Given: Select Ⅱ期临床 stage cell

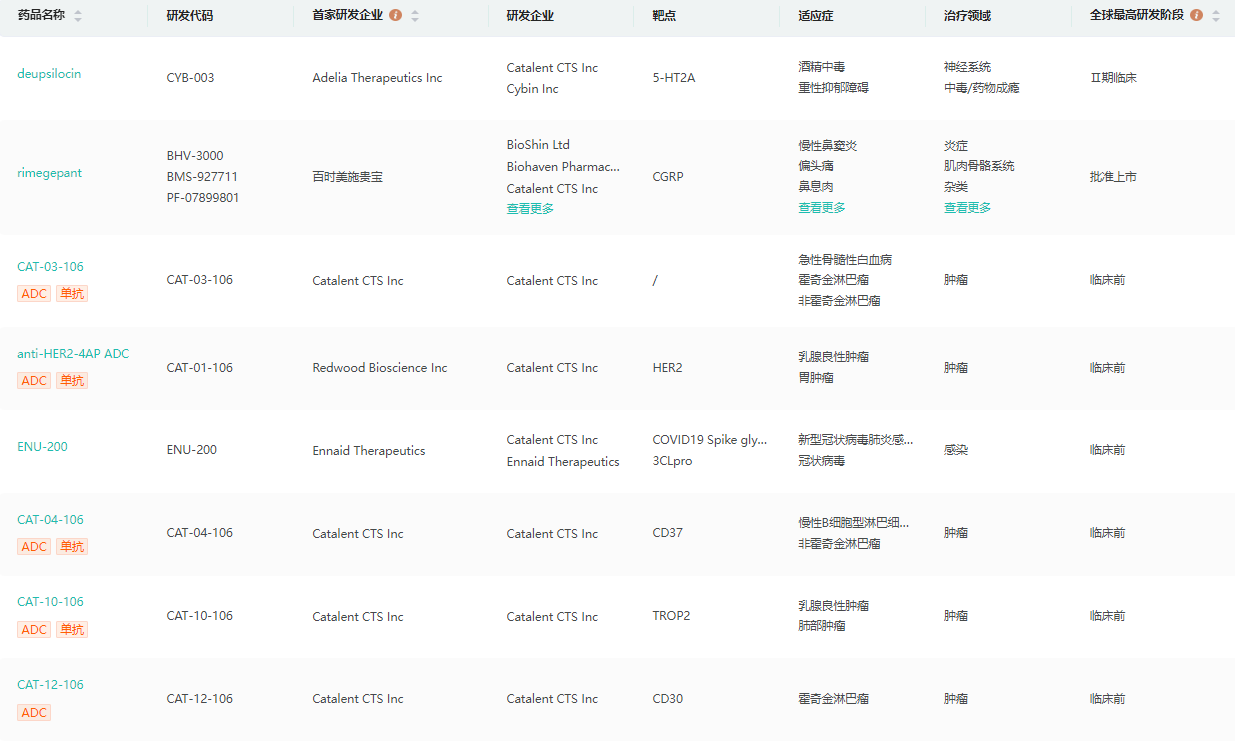Looking at the screenshot, I should point(1113,78).
